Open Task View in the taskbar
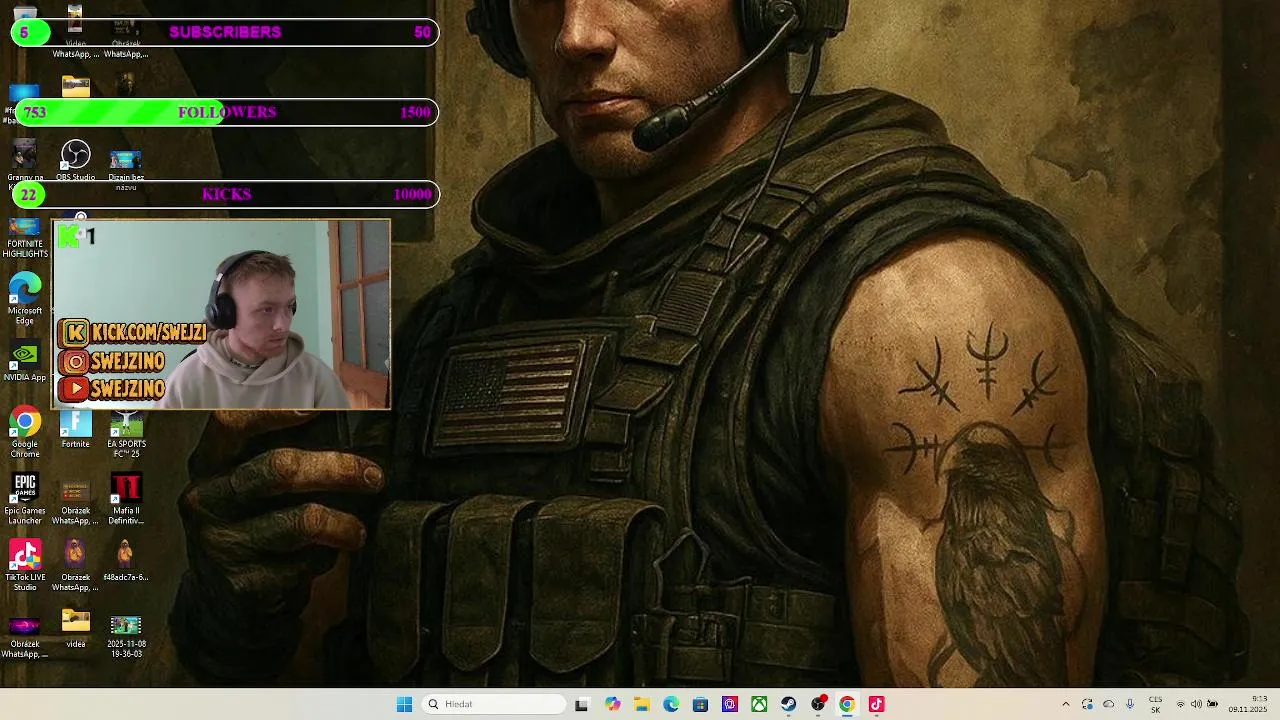 click(581, 704)
